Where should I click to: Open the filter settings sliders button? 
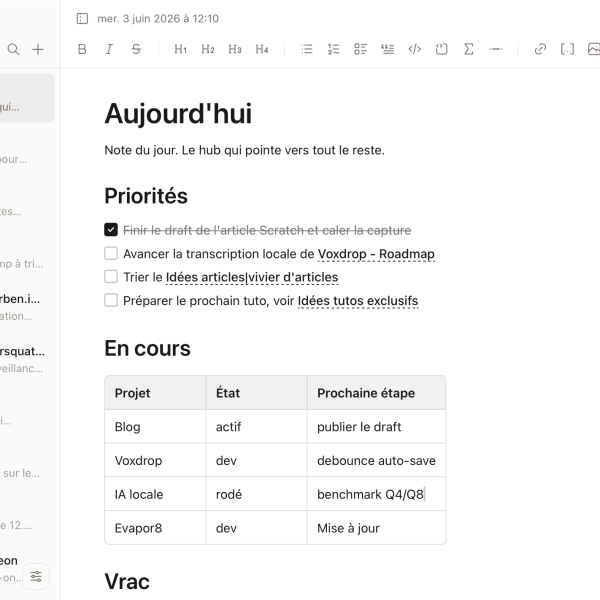click(x=36, y=576)
